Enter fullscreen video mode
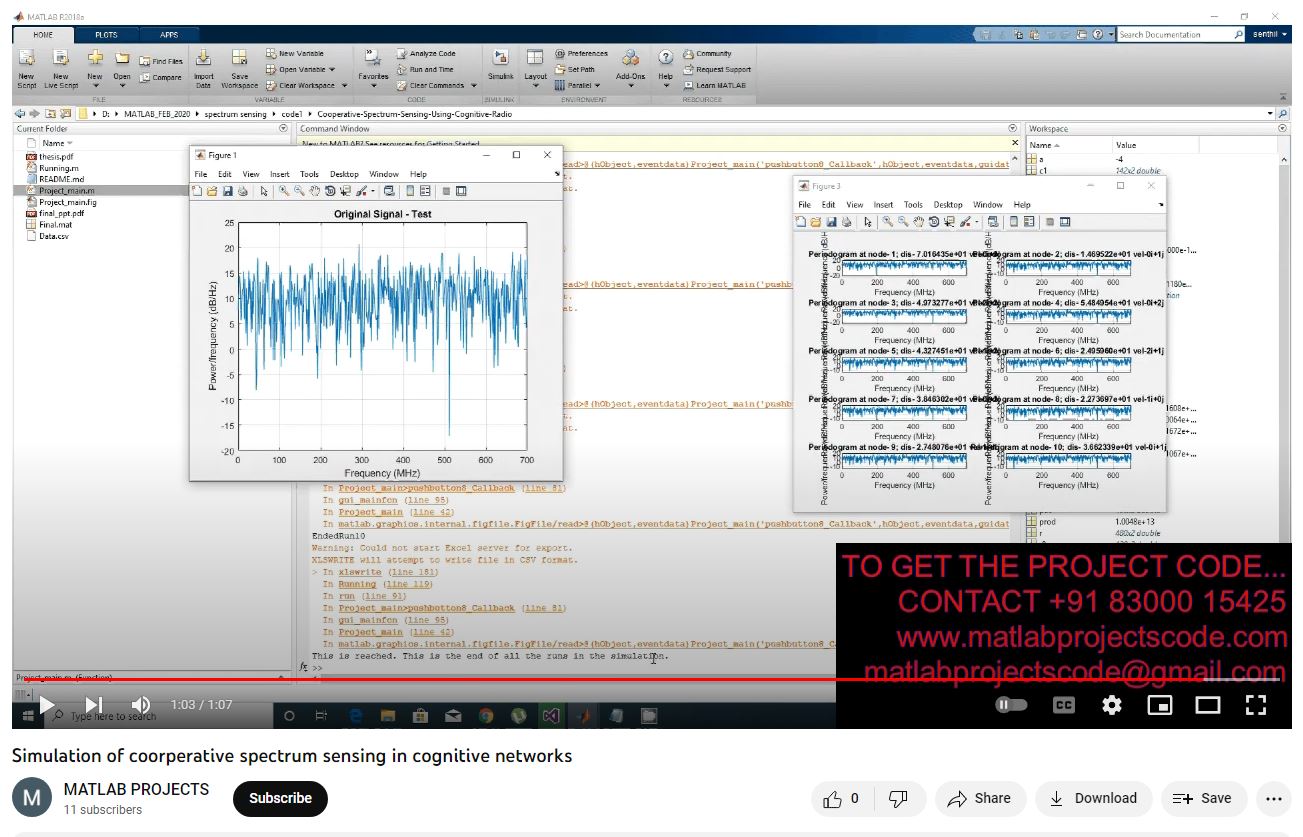The height and width of the screenshot is (837, 1303). click(x=1256, y=705)
